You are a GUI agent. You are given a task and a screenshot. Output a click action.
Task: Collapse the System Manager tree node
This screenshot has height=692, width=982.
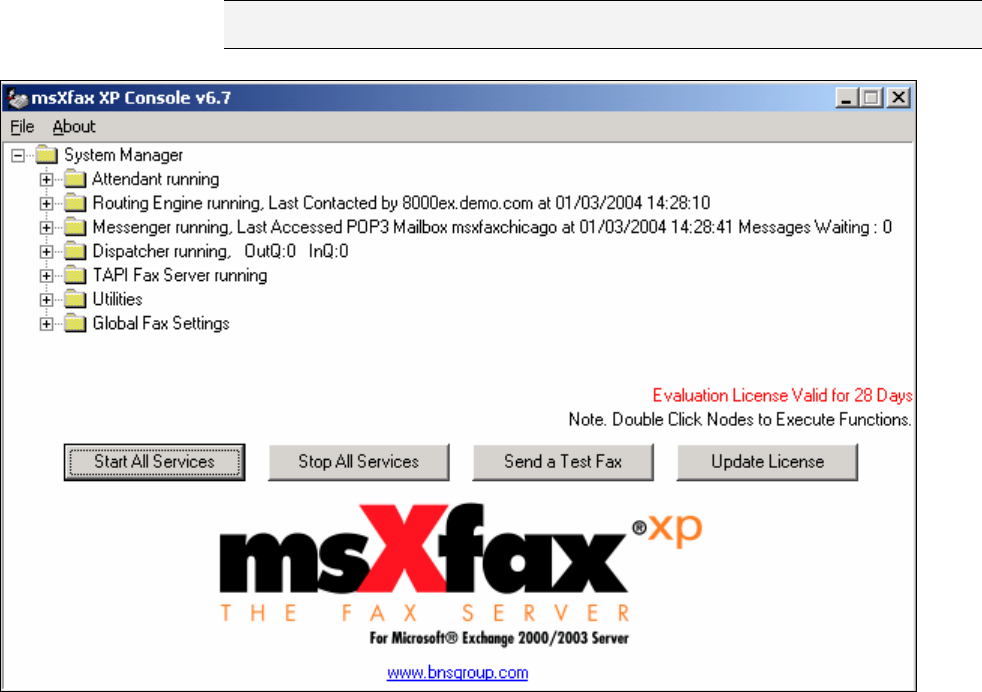pyautogui.click(x=18, y=155)
